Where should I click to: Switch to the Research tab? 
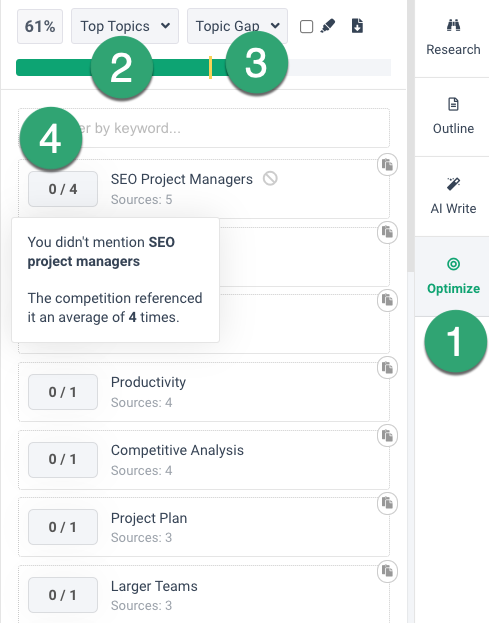coord(453,38)
